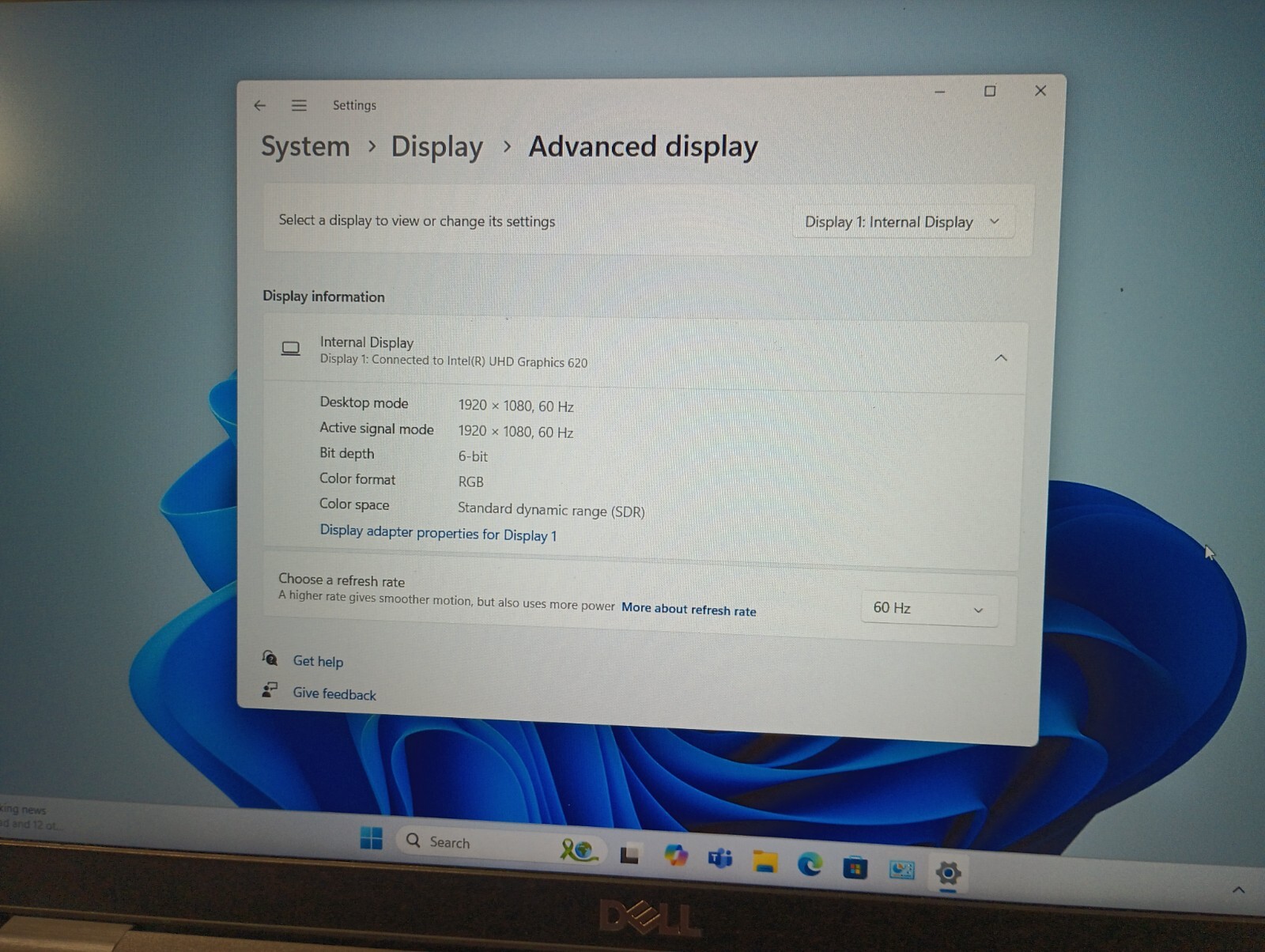Click the Give feedback person icon
The width and height of the screenshot is (1265, 952).
pos(270,690)
